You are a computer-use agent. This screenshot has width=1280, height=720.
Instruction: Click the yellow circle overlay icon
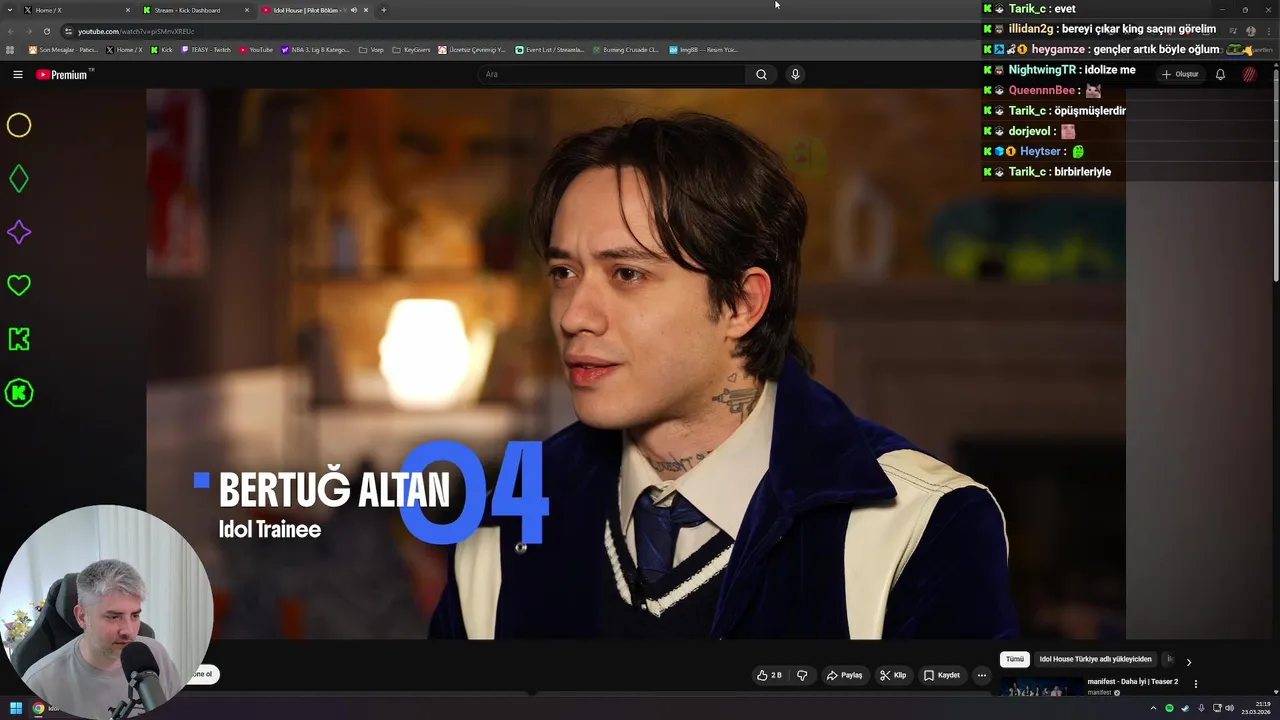19,125
